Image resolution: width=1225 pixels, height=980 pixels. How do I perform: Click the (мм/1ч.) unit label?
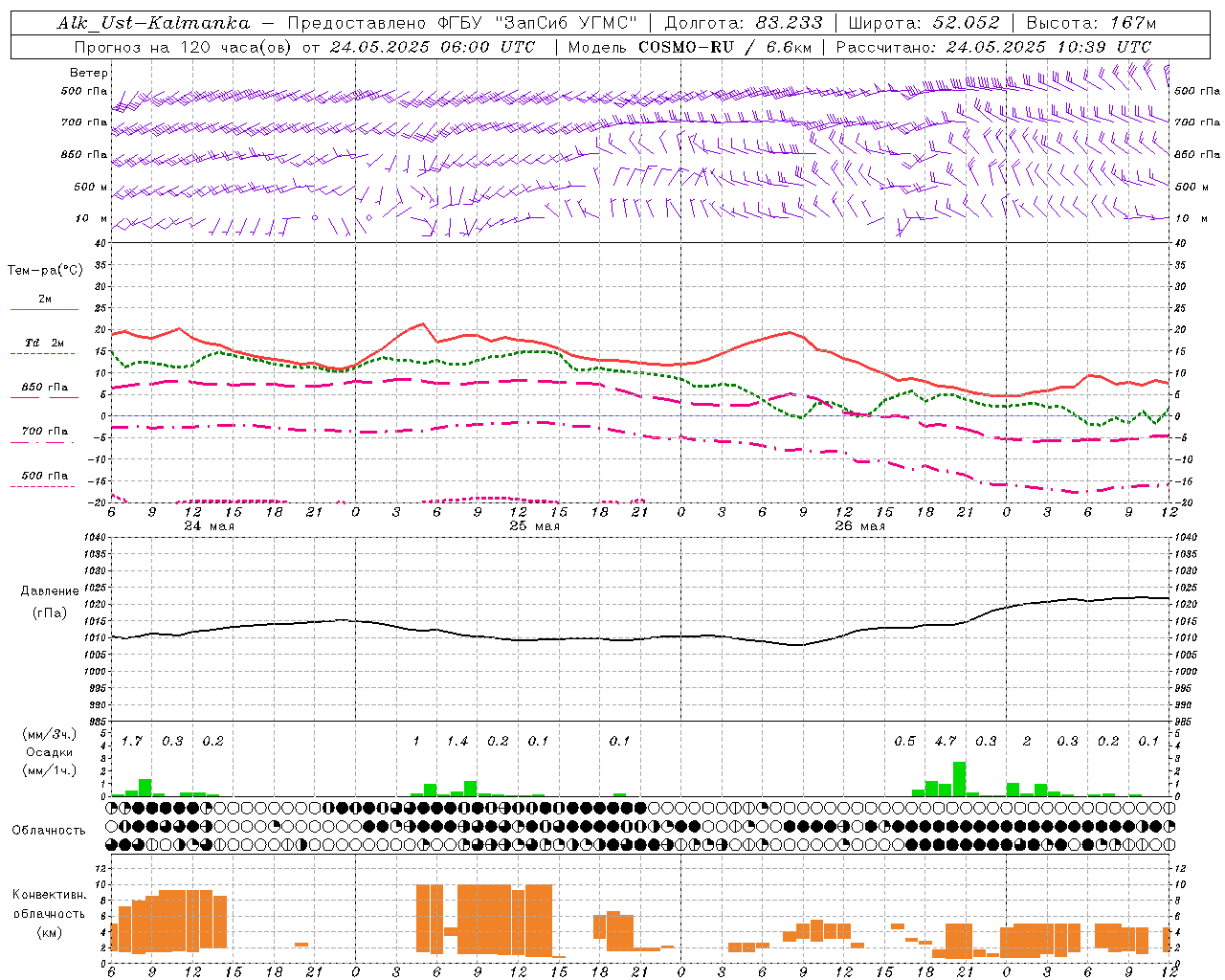(x=50, y=770)
